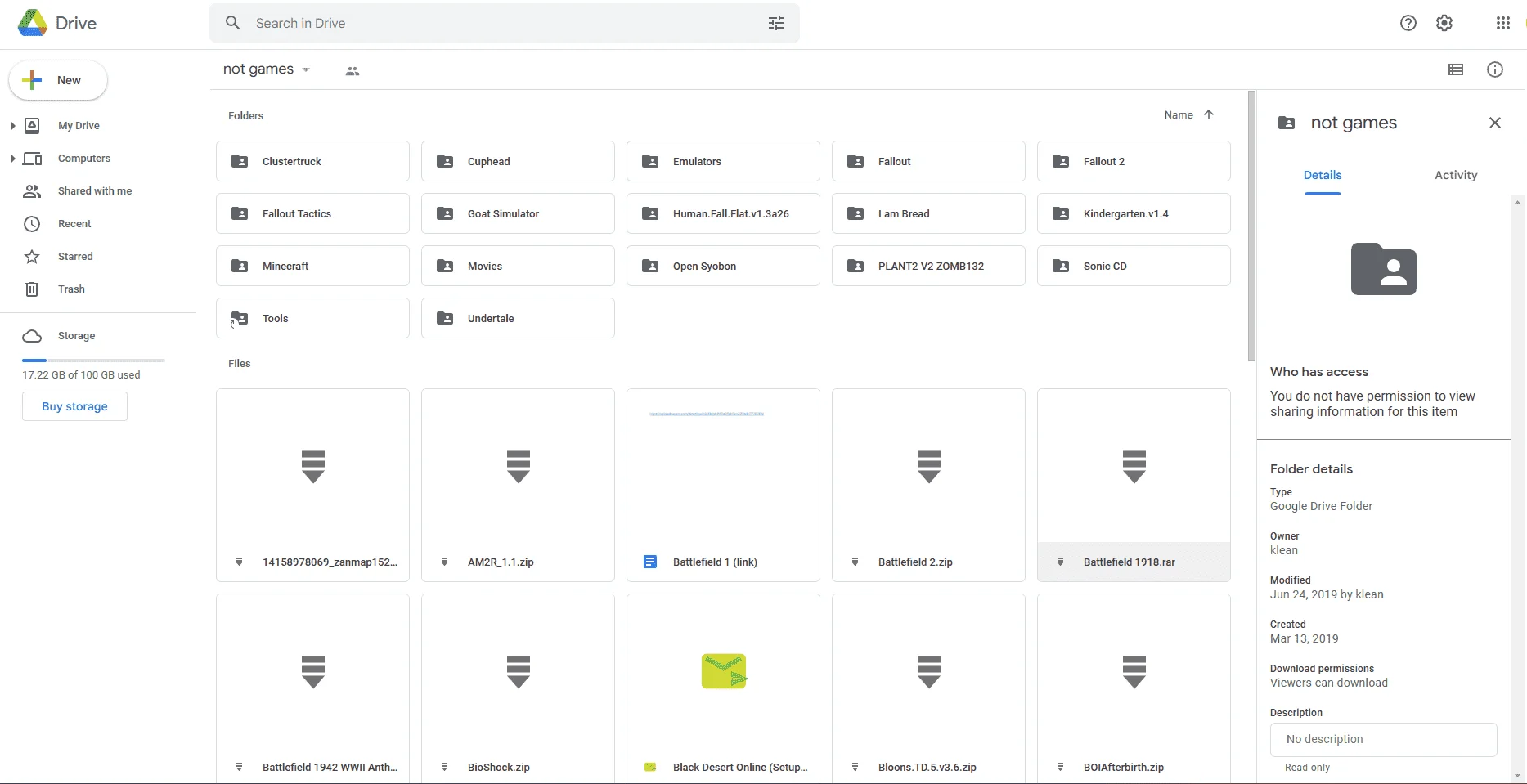
Task: Click Buy storage
Action: (x=74, y=406)
